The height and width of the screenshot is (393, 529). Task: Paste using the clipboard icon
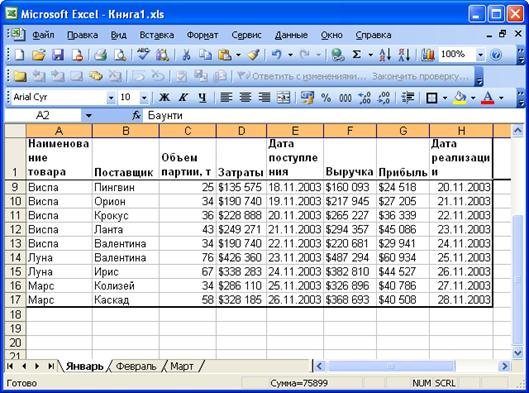[225, 54]
